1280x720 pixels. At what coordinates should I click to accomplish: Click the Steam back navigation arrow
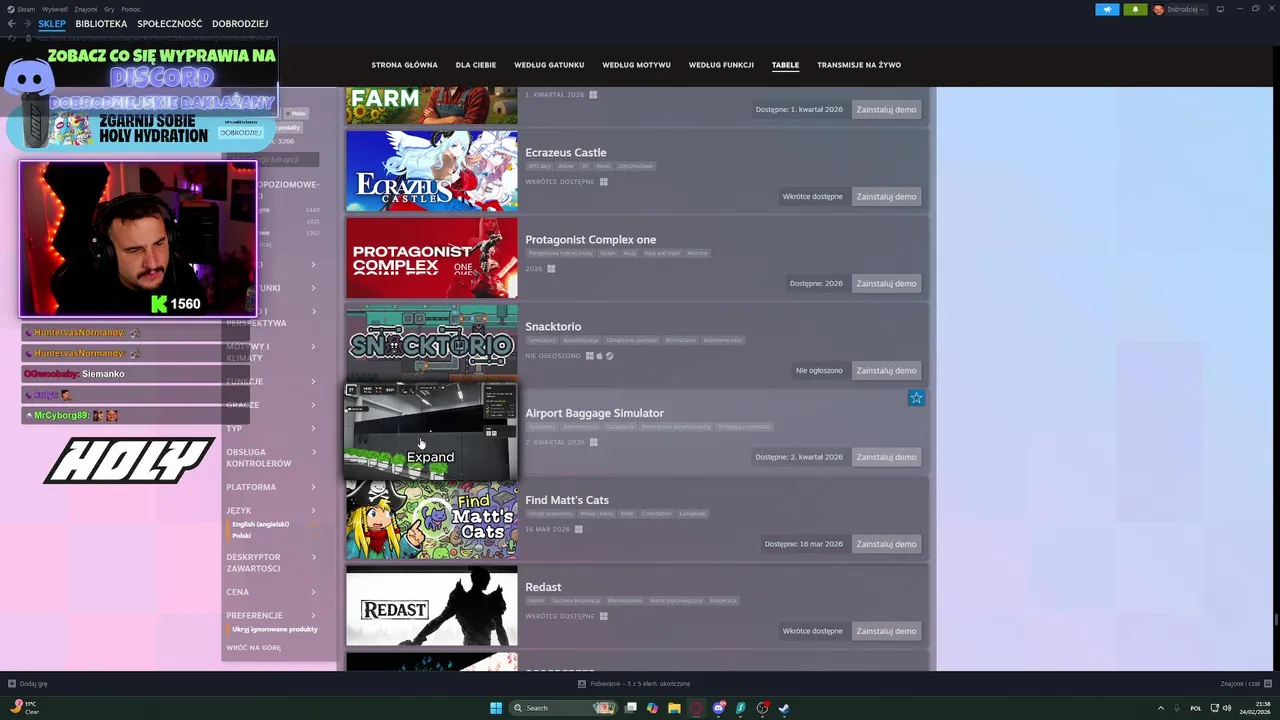coord(12,23)
